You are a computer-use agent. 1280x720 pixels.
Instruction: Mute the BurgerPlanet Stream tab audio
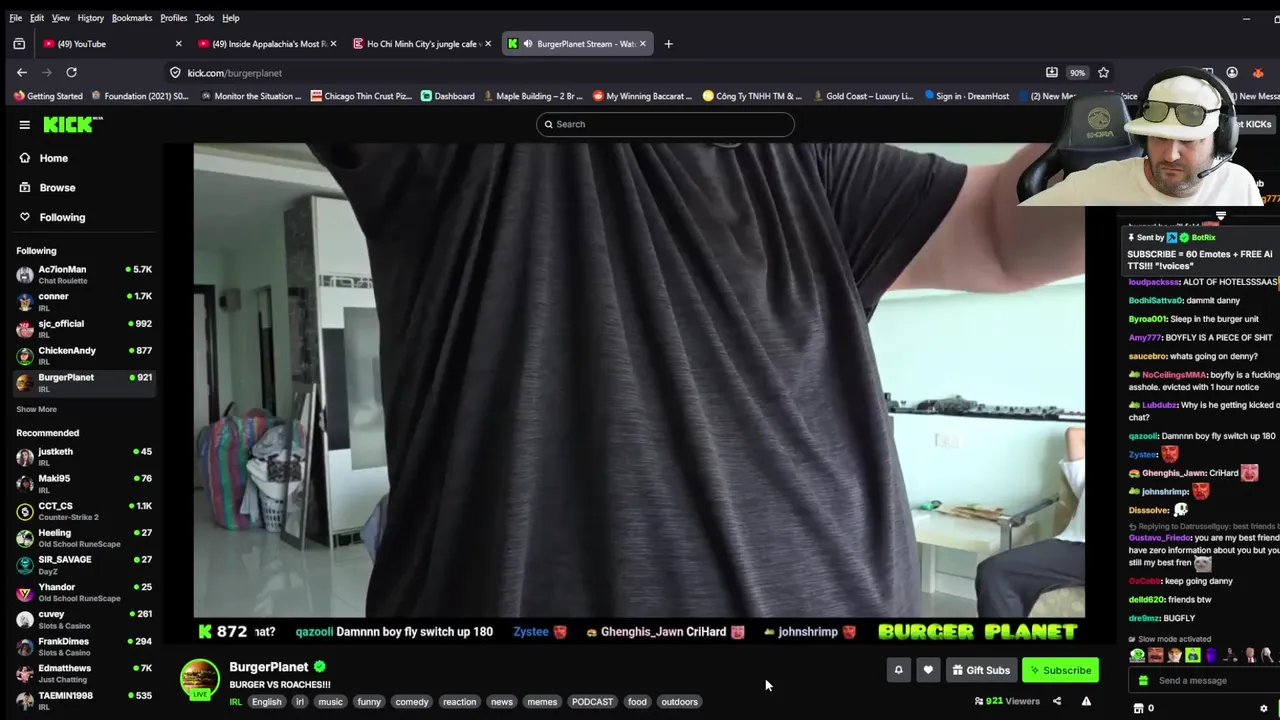click(527, 44)
